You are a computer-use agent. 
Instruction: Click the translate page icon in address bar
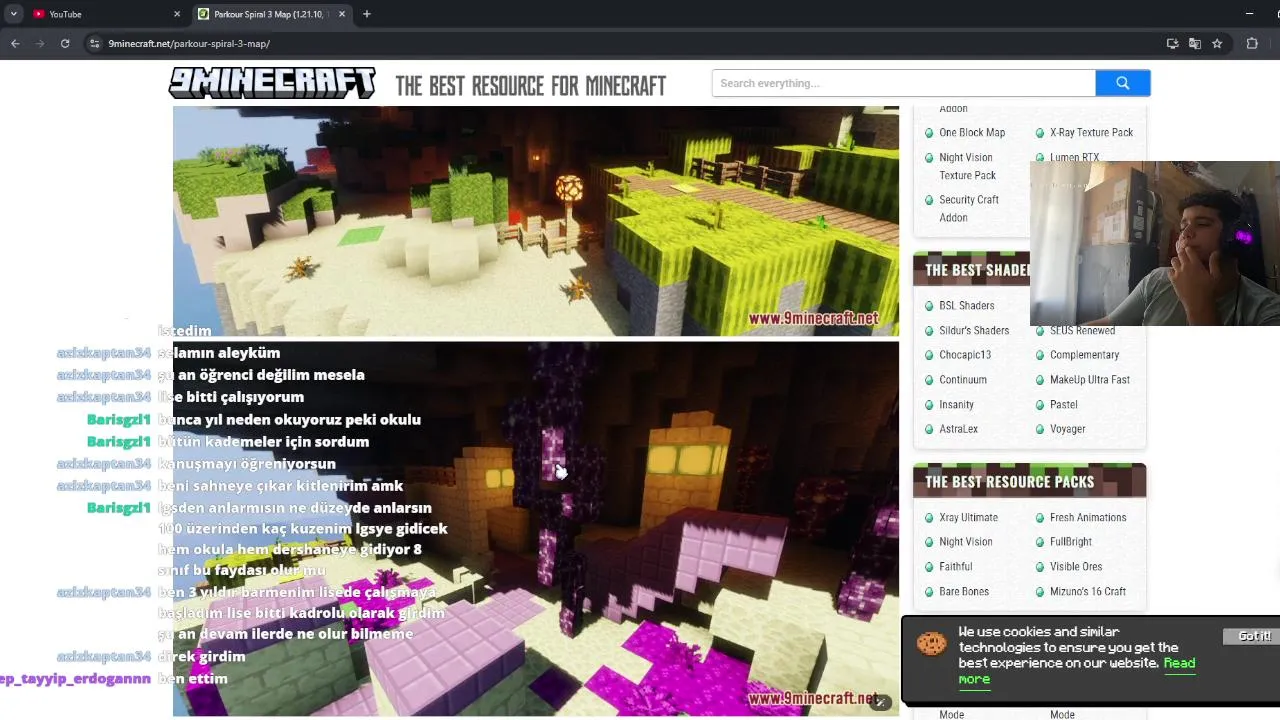[x=1195, y=43]
